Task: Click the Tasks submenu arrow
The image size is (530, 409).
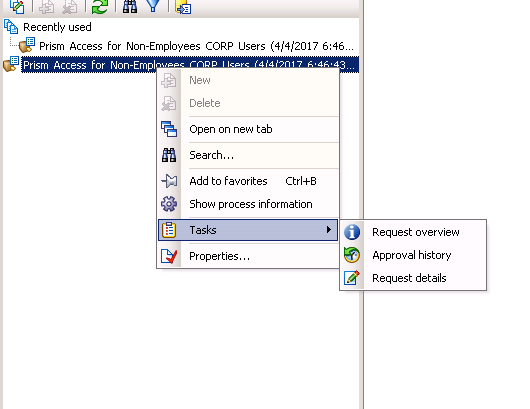Action: pyautogui.click(x=329, y=230)
